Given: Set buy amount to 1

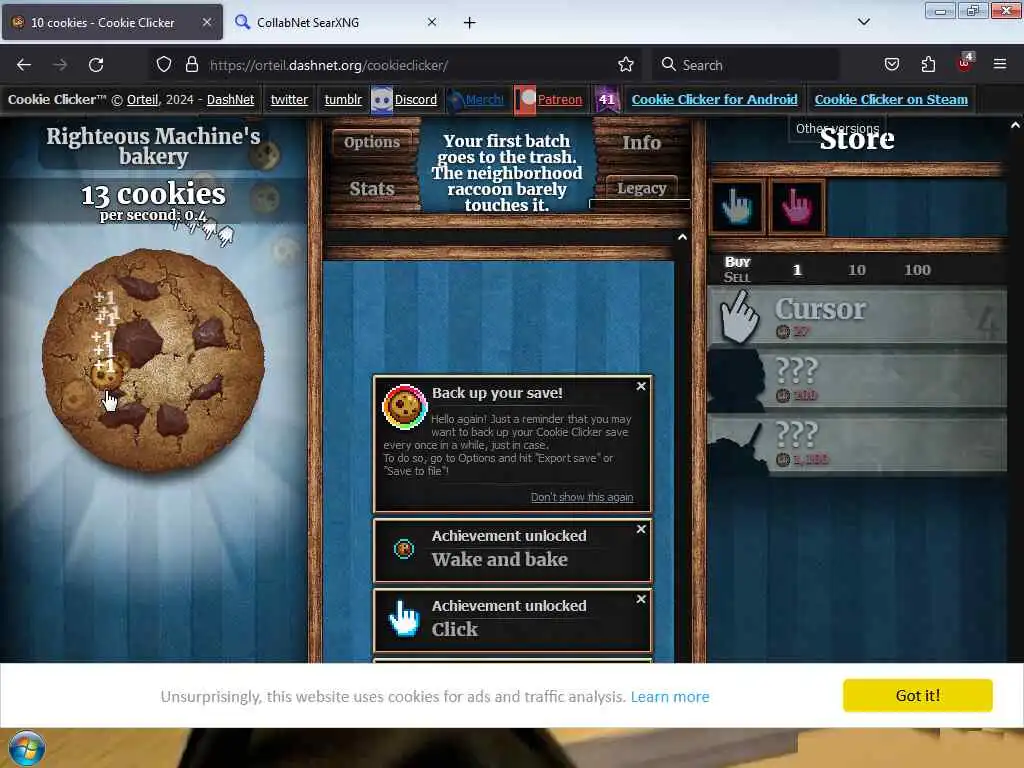Looking at the screenshot, I should pos(797,270).
